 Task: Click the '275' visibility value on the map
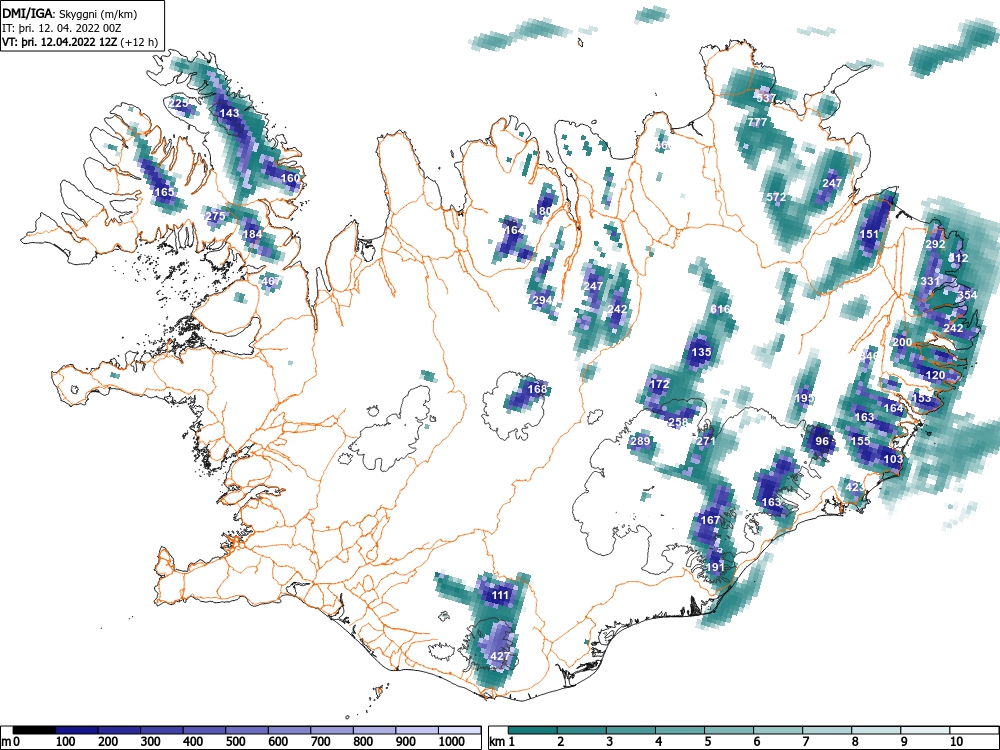click(x=216, y=216)
